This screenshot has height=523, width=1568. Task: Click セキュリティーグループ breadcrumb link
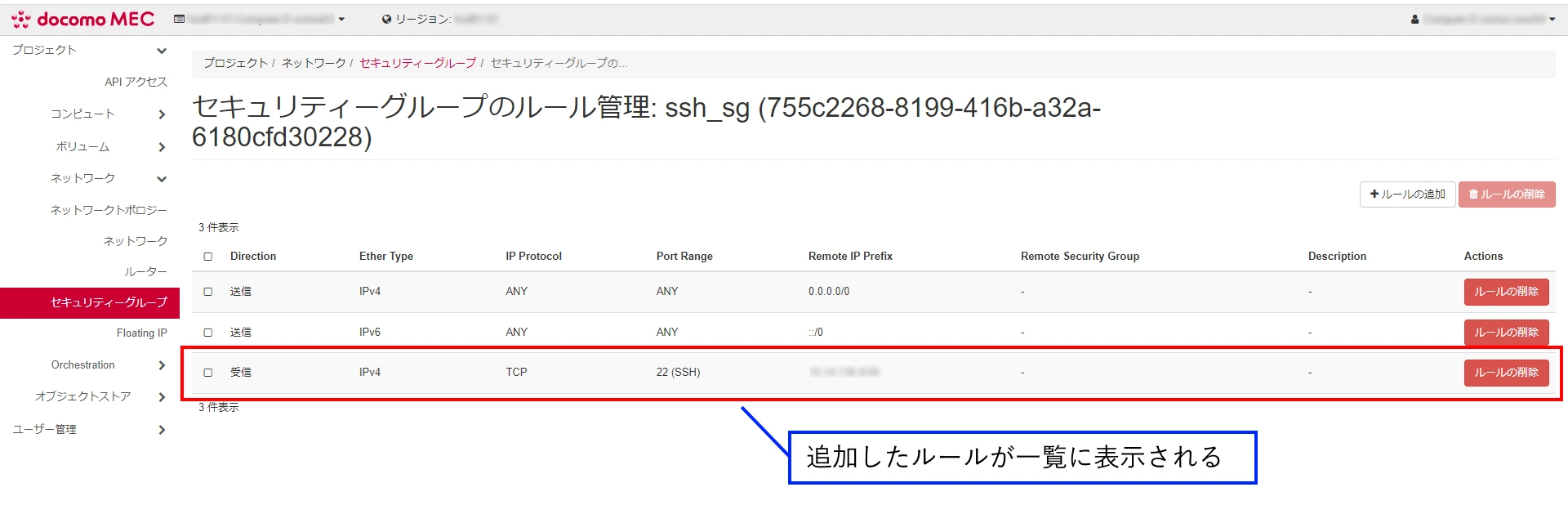click(x=417, y=63)
